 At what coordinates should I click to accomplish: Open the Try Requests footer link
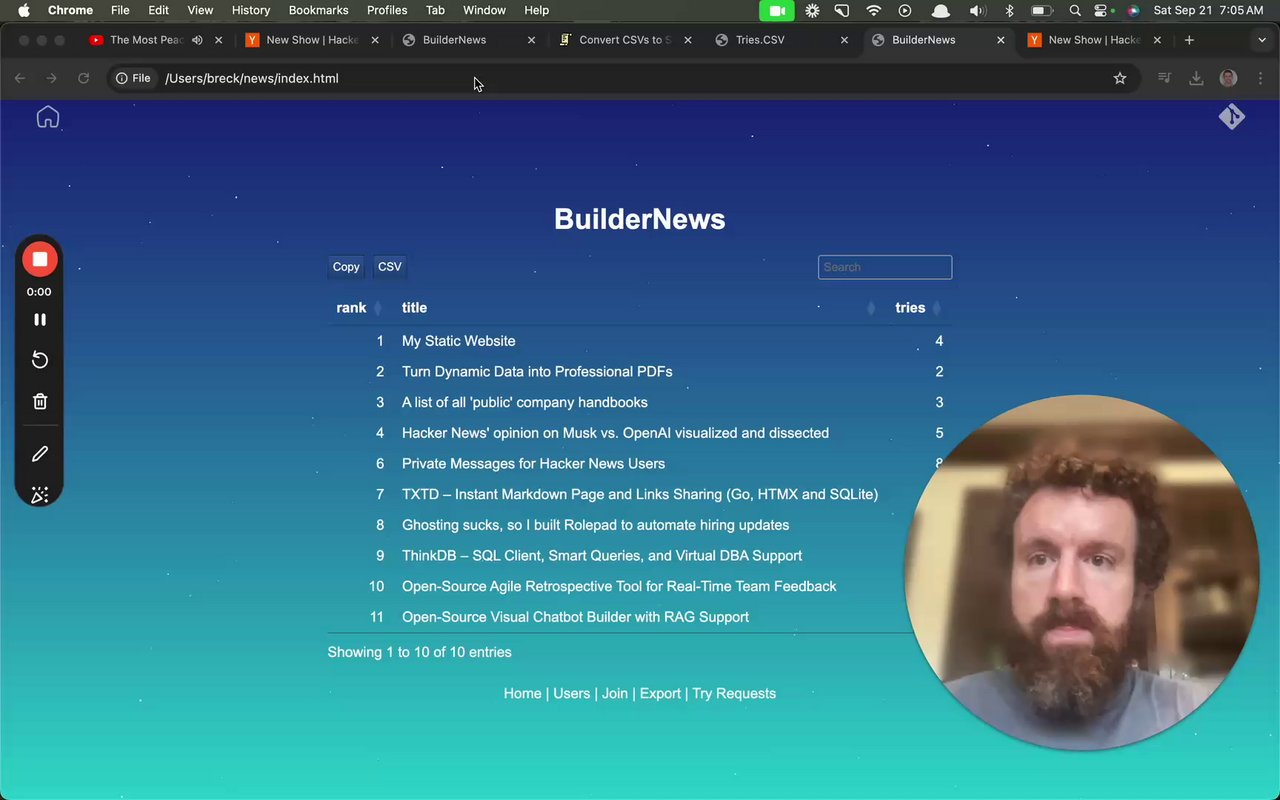[734, 693]
